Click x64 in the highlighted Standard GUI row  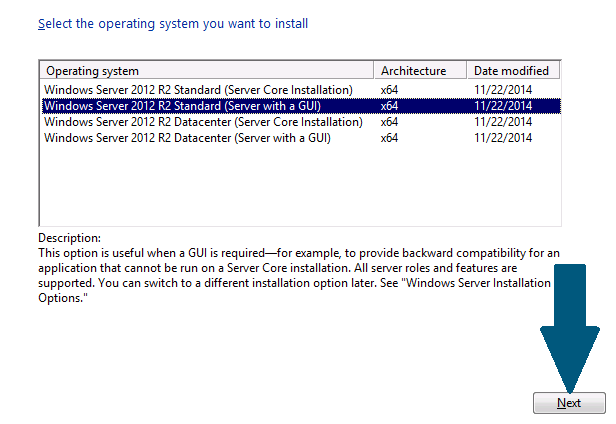click(x=389, y=106)
